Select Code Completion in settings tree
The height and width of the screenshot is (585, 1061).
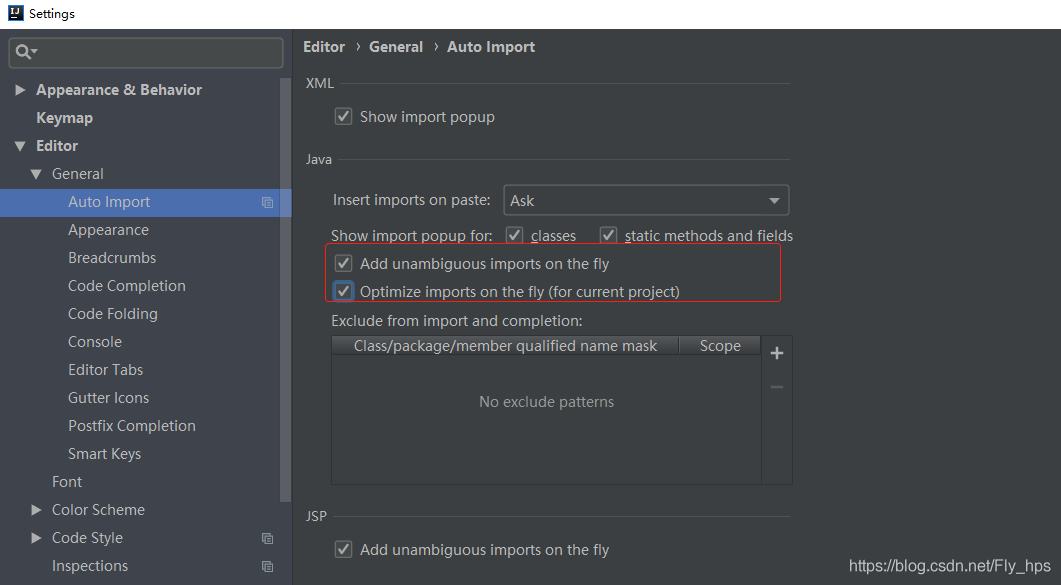click(x=127, y=286)
